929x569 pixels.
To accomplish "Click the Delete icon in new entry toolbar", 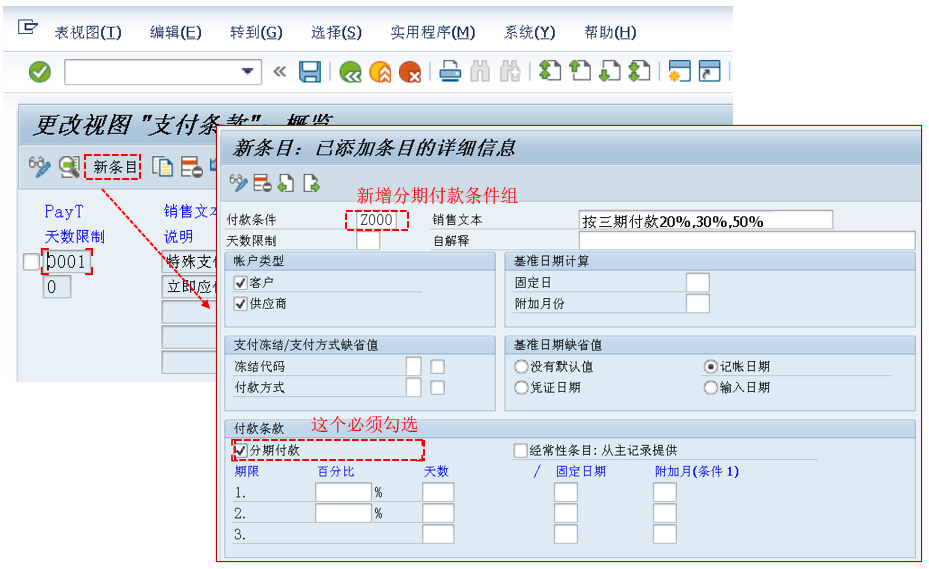I will tap(262, 183).
